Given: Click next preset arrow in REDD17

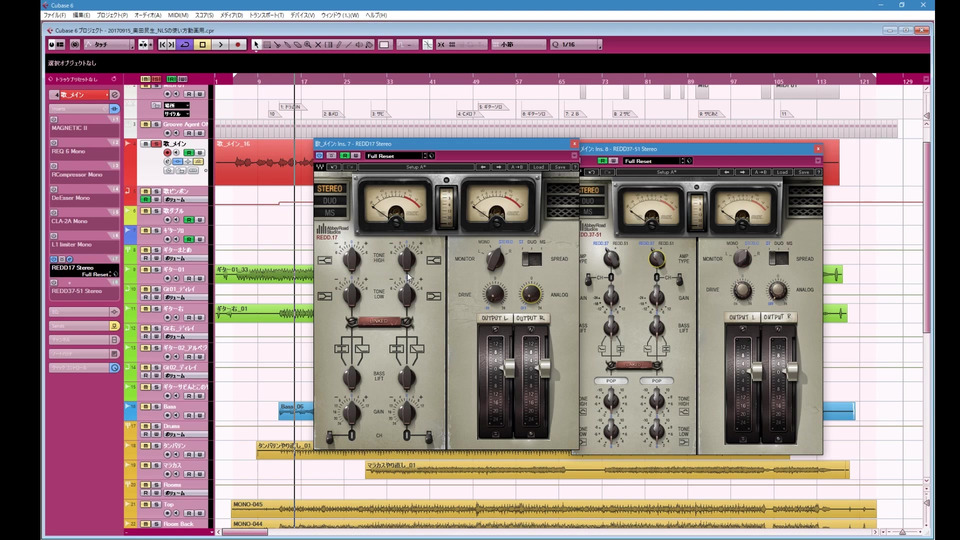Looking at the screenshot, I should (x=498, y=167).
